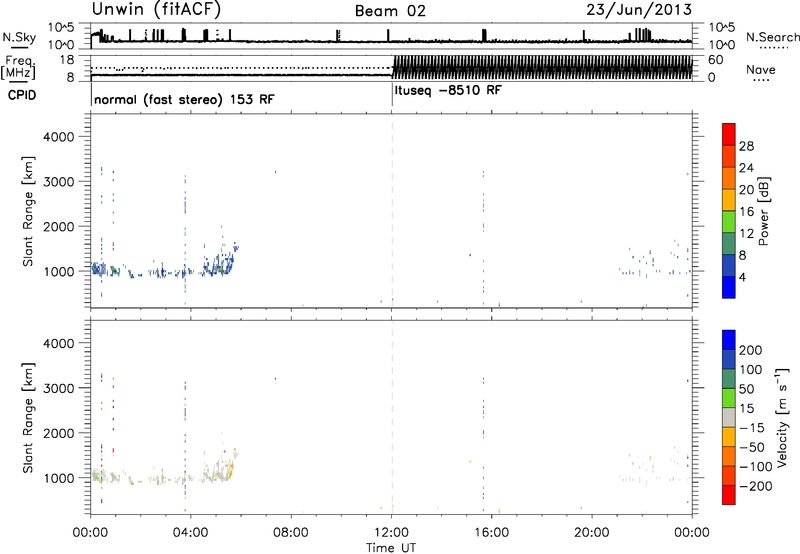
Task: Click the green 12-16 power colorbar segment
Action: [x=729, y=222]
